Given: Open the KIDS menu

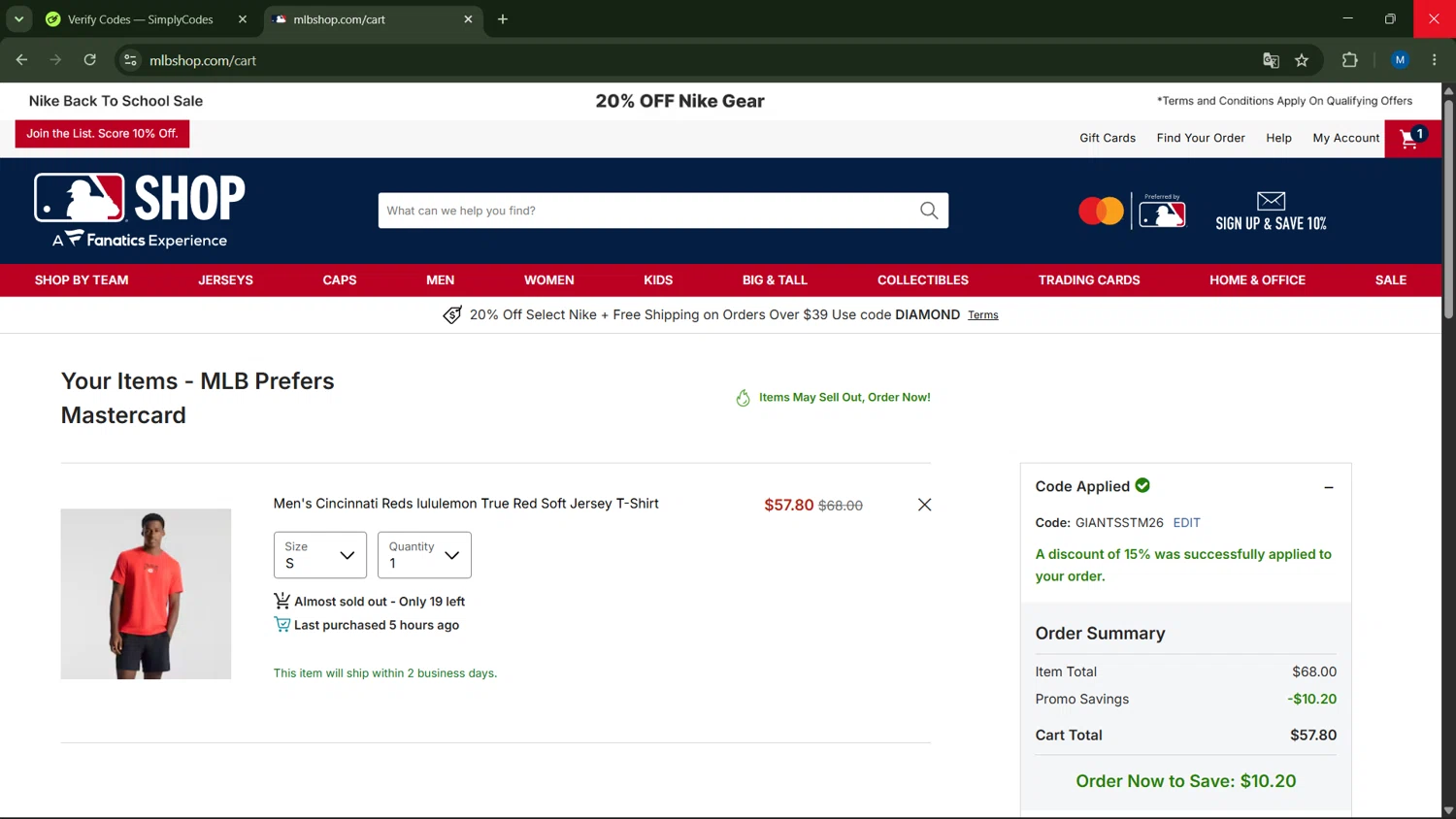Looking at the screenshot, I should pos(658,280).
